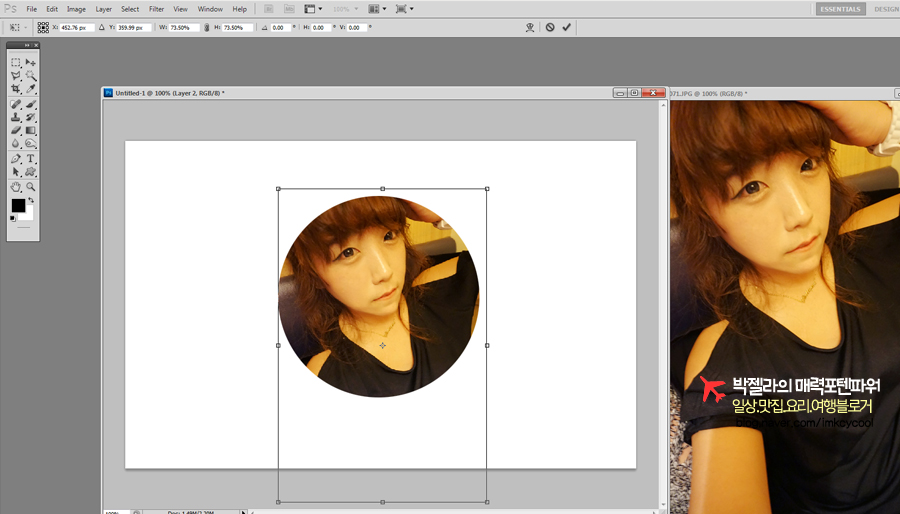Select the Horizontal Type tool

click(x=31, y=159)
